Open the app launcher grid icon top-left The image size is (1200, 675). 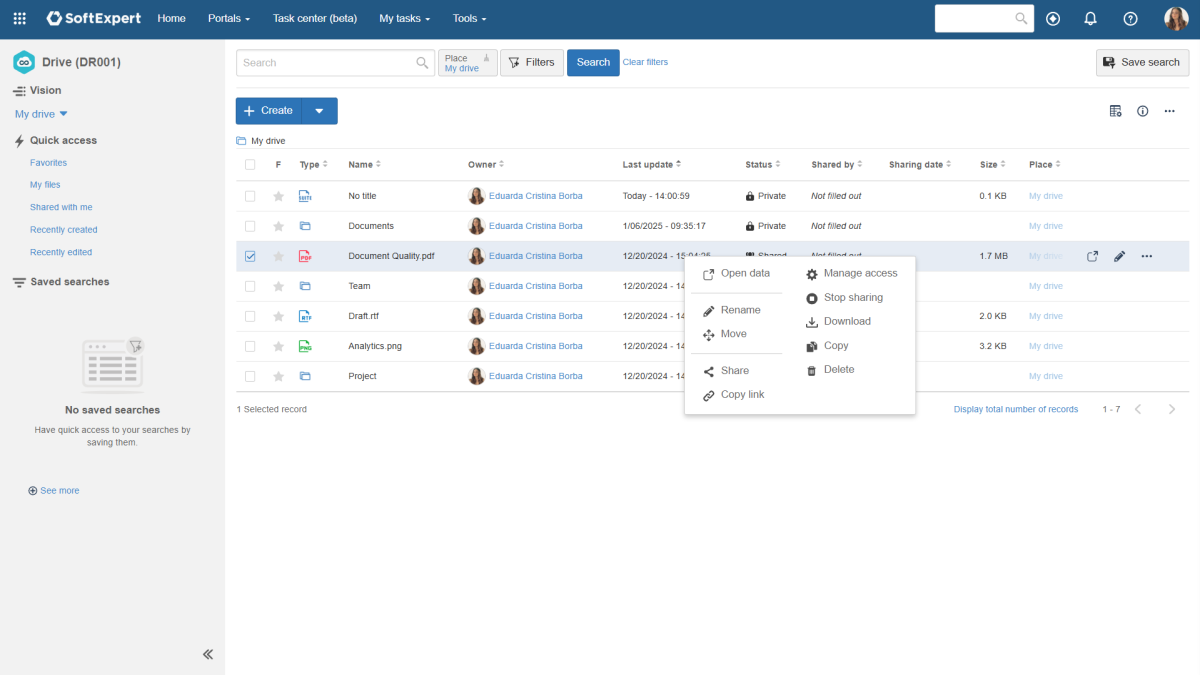(x=19, y=18)
